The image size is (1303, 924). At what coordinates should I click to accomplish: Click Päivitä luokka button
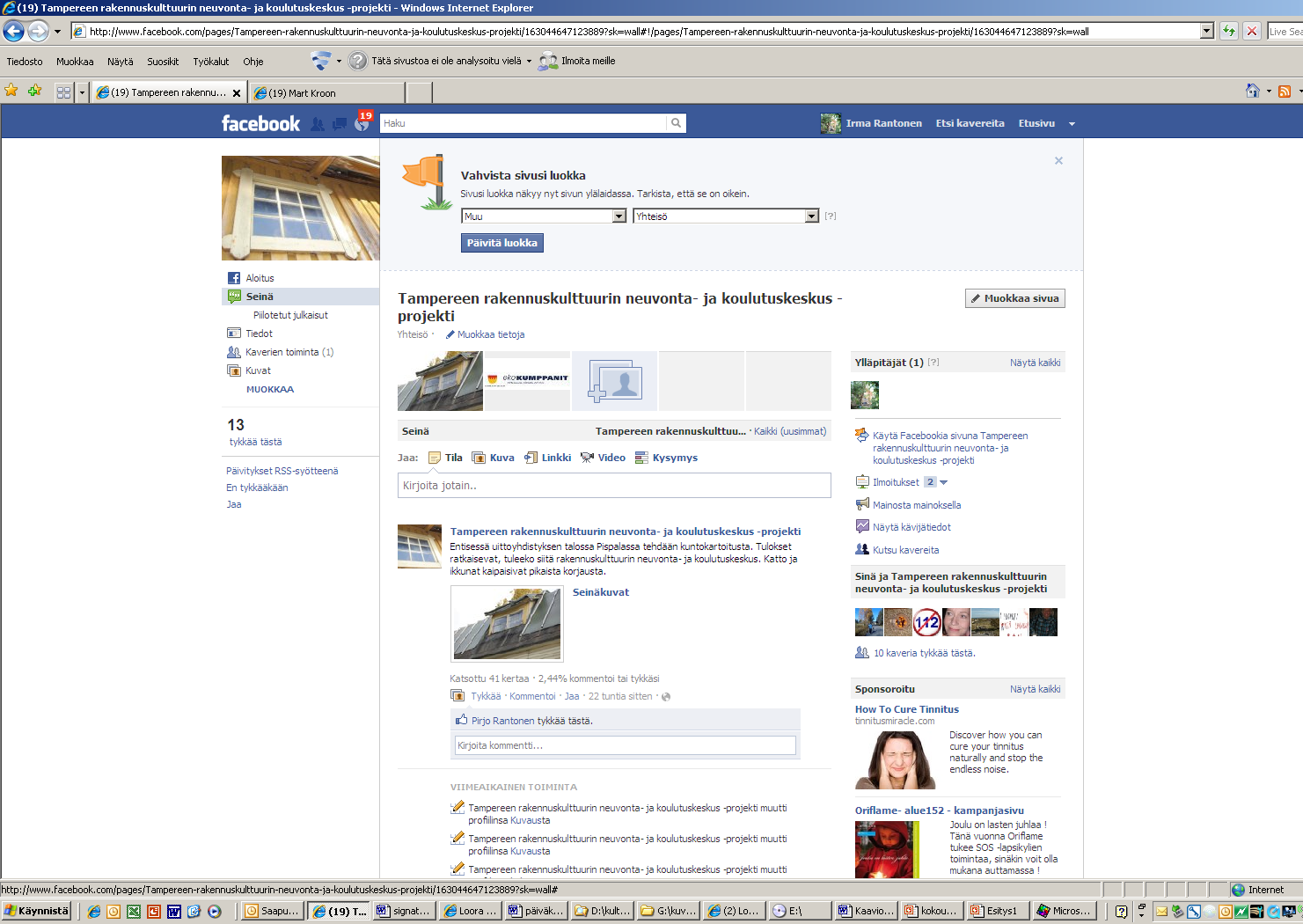502,243
